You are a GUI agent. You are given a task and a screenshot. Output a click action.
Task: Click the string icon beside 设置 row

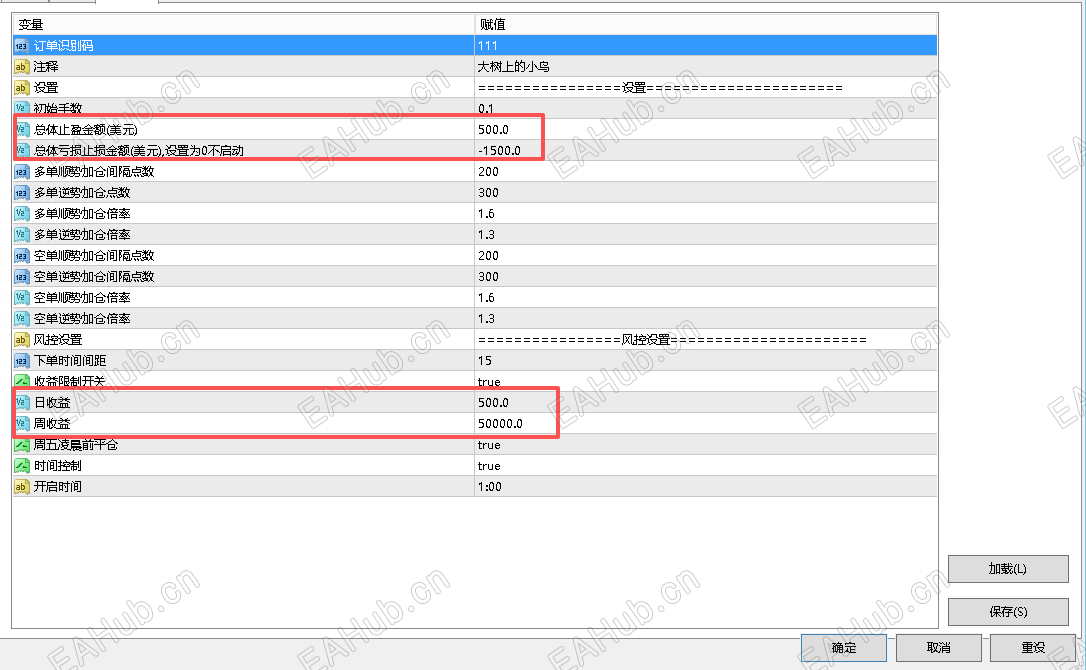[21, 88]
